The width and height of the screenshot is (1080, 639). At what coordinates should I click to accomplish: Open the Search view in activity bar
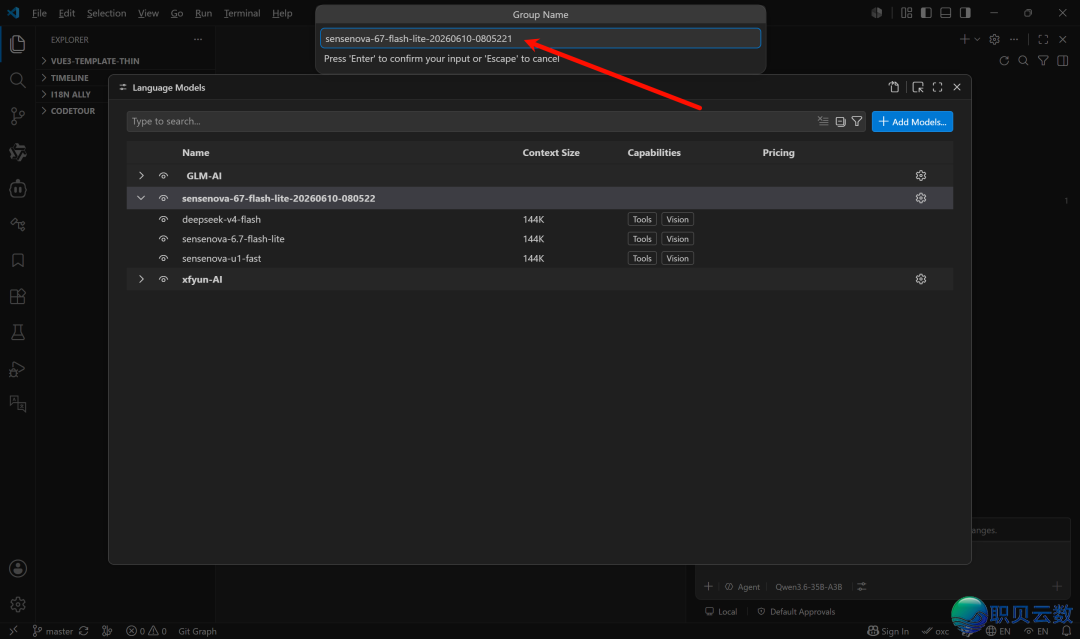18,80
